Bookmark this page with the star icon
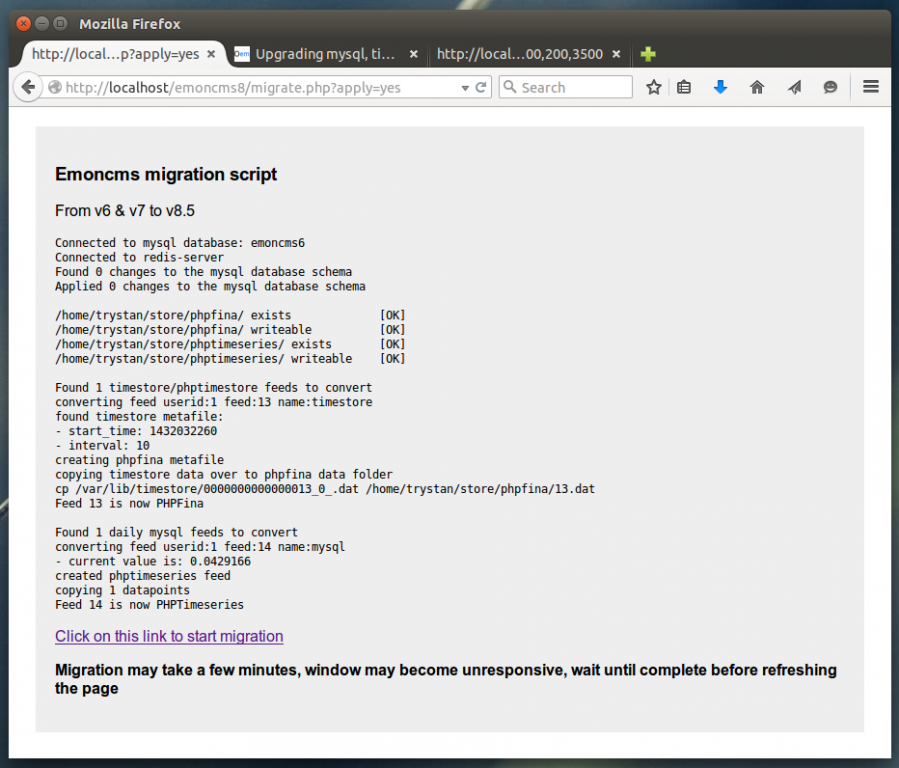This screenshot has width=899, height=768. 654,87
